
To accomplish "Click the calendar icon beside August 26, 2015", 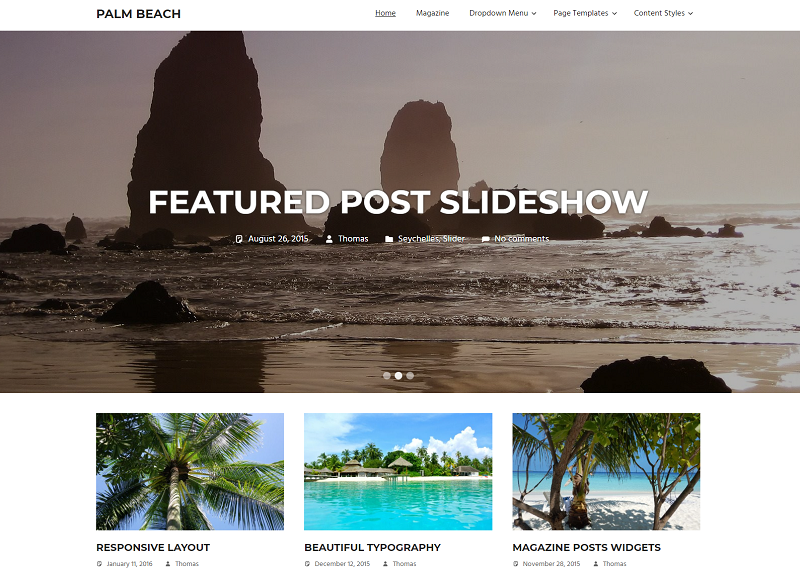I will pos(239,239).
